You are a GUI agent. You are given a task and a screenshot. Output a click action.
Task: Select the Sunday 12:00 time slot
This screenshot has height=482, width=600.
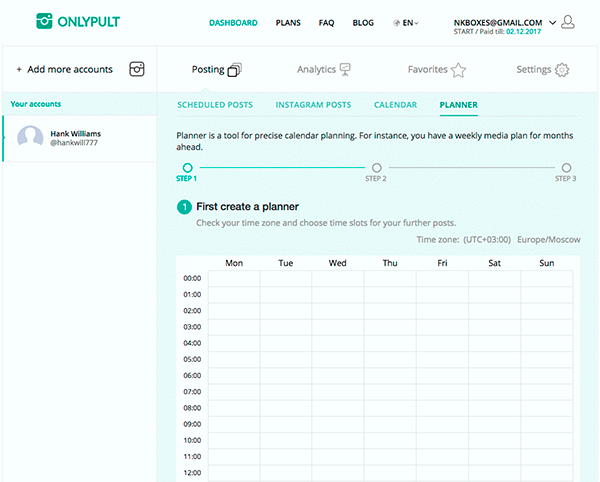coord(547,473)
